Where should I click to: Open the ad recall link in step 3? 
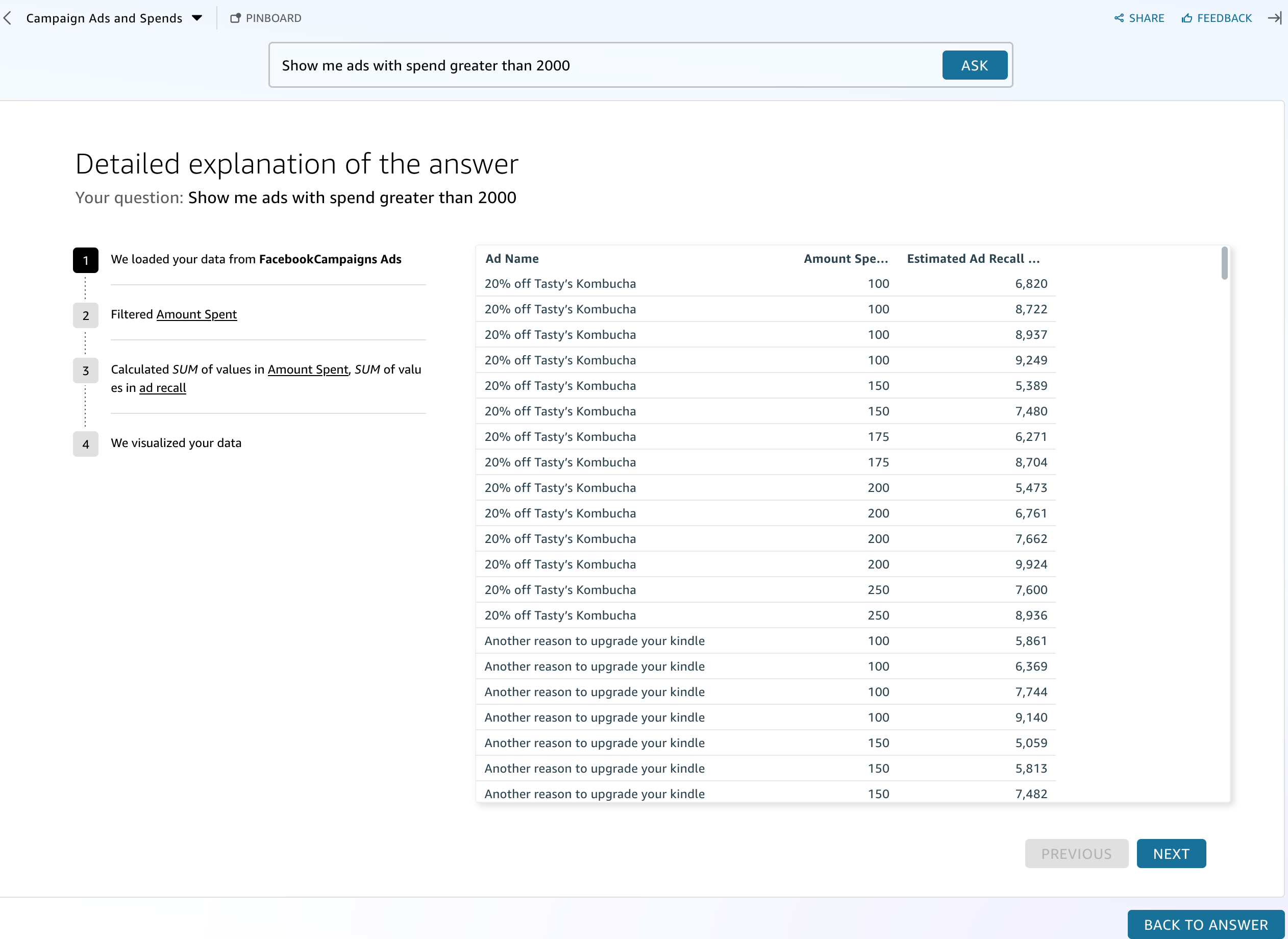[x=163, y=388]
